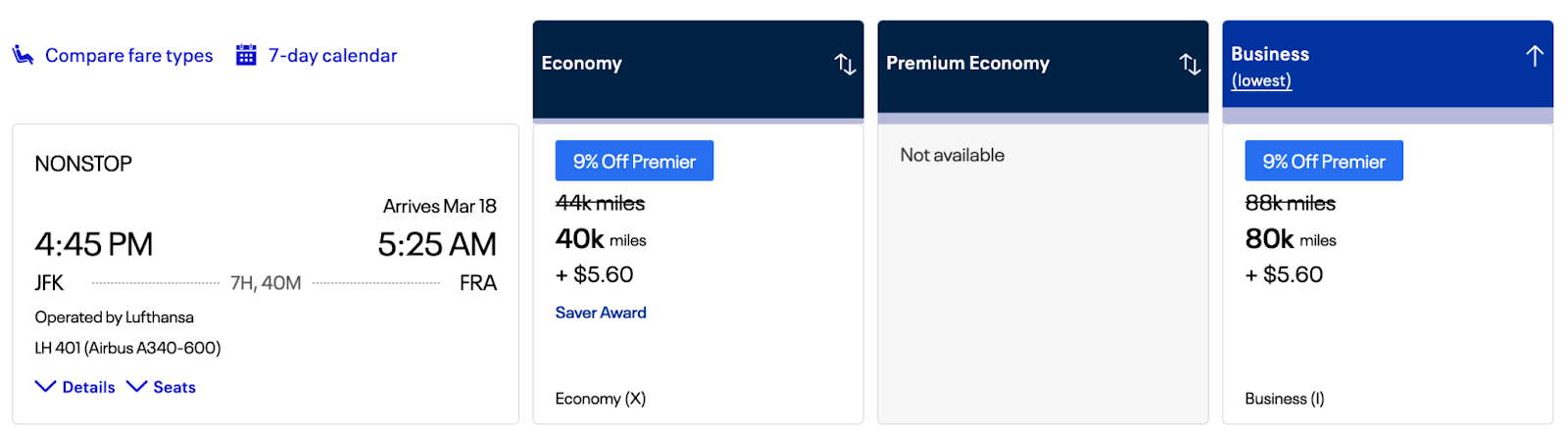
Task: Click the 7-day calendar icon
Action: click(x=246, y=55)
